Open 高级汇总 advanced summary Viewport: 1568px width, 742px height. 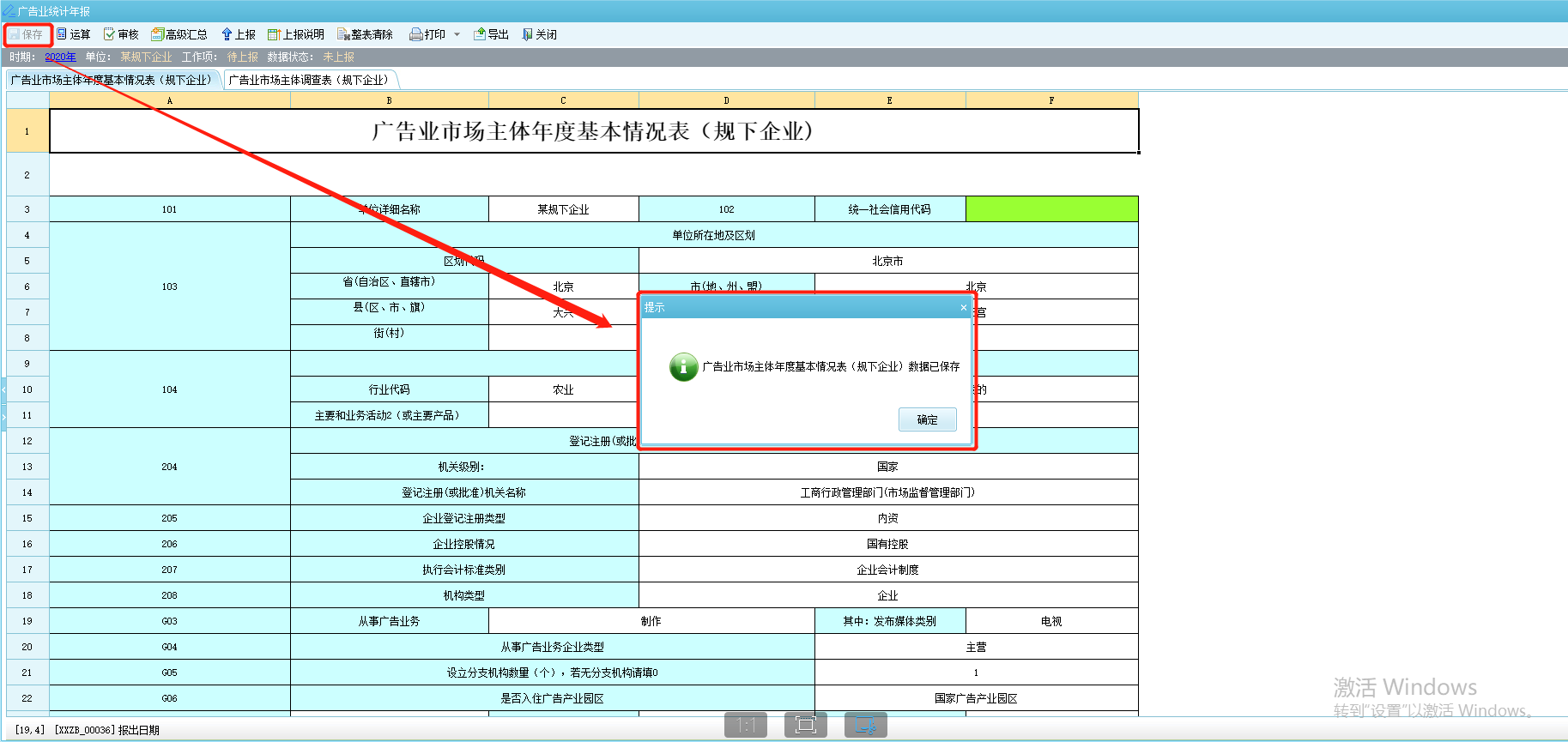[x=179, y=34]
